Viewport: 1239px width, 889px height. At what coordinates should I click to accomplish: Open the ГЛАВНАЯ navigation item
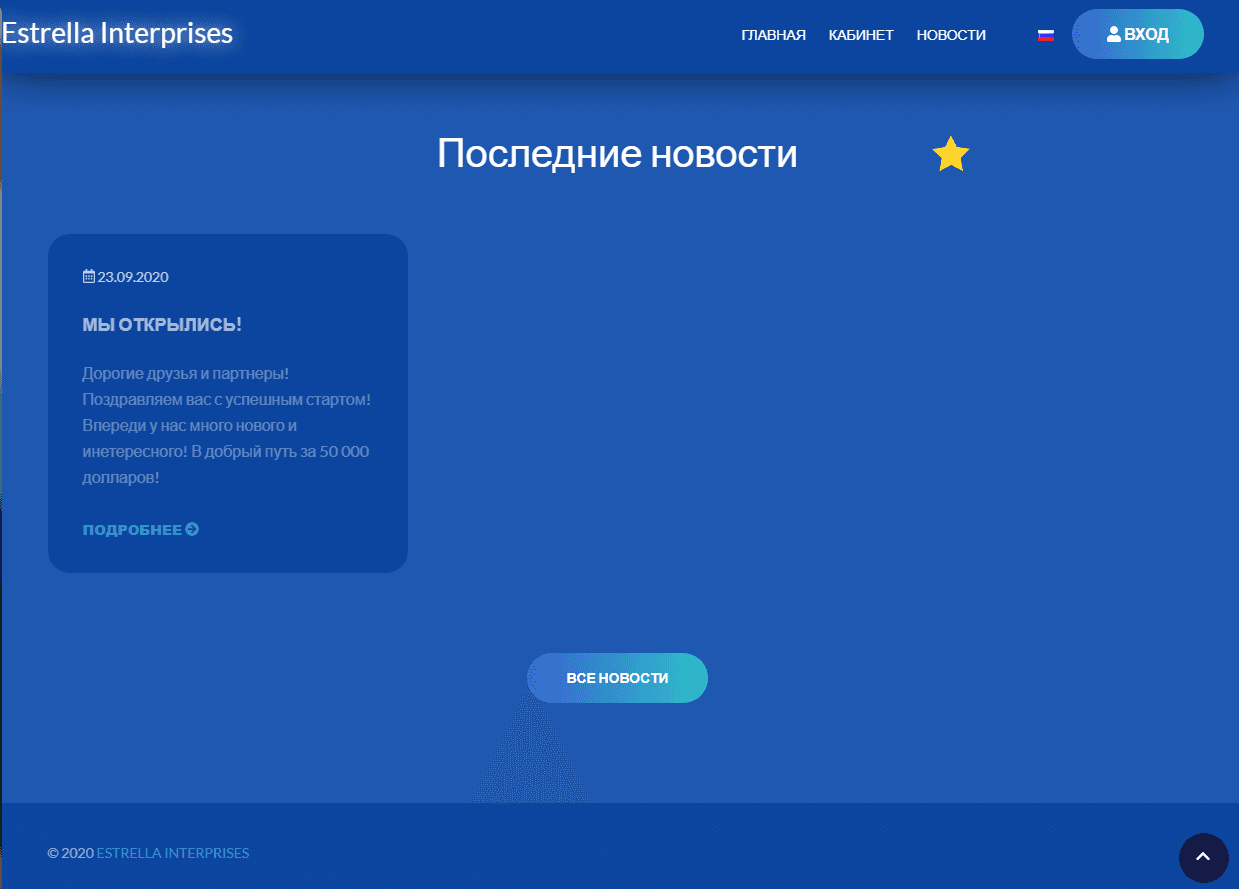click(x=772, y=34)
